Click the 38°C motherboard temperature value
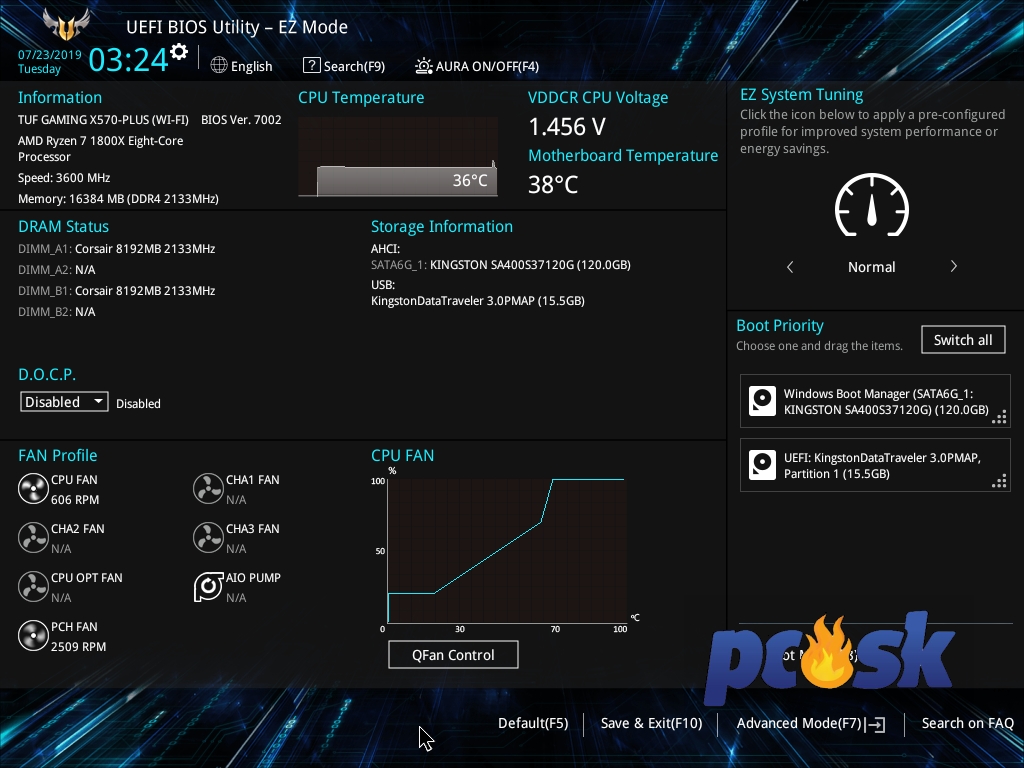This screenshot has width=1024, height=768. pos(553,184)
